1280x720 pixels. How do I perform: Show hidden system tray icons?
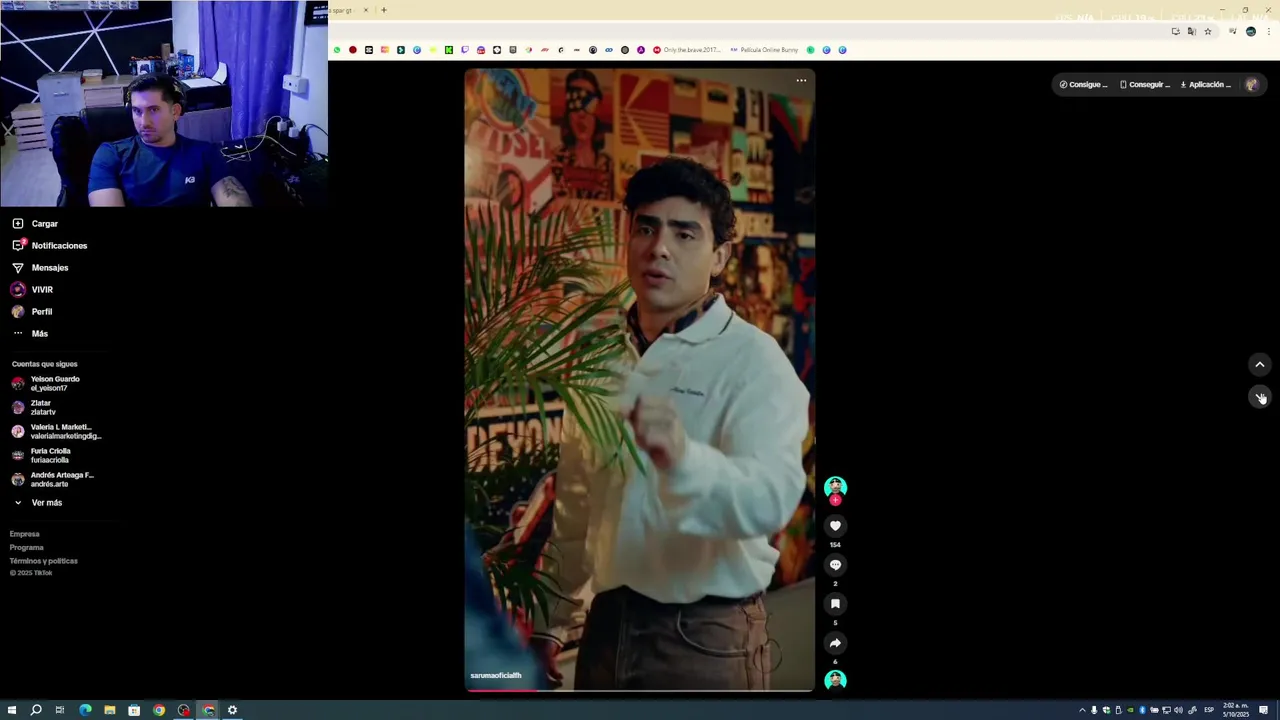tap(1082, 710)
